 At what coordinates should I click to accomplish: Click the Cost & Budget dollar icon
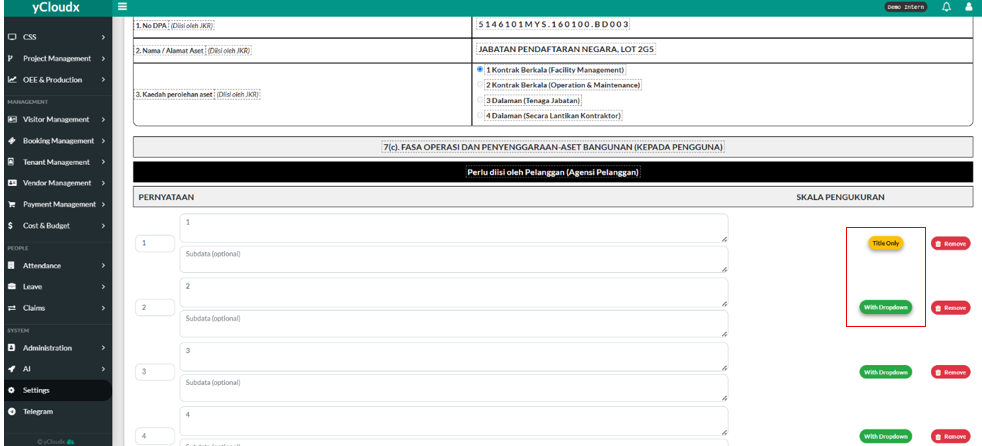click(x=11, y=226)
